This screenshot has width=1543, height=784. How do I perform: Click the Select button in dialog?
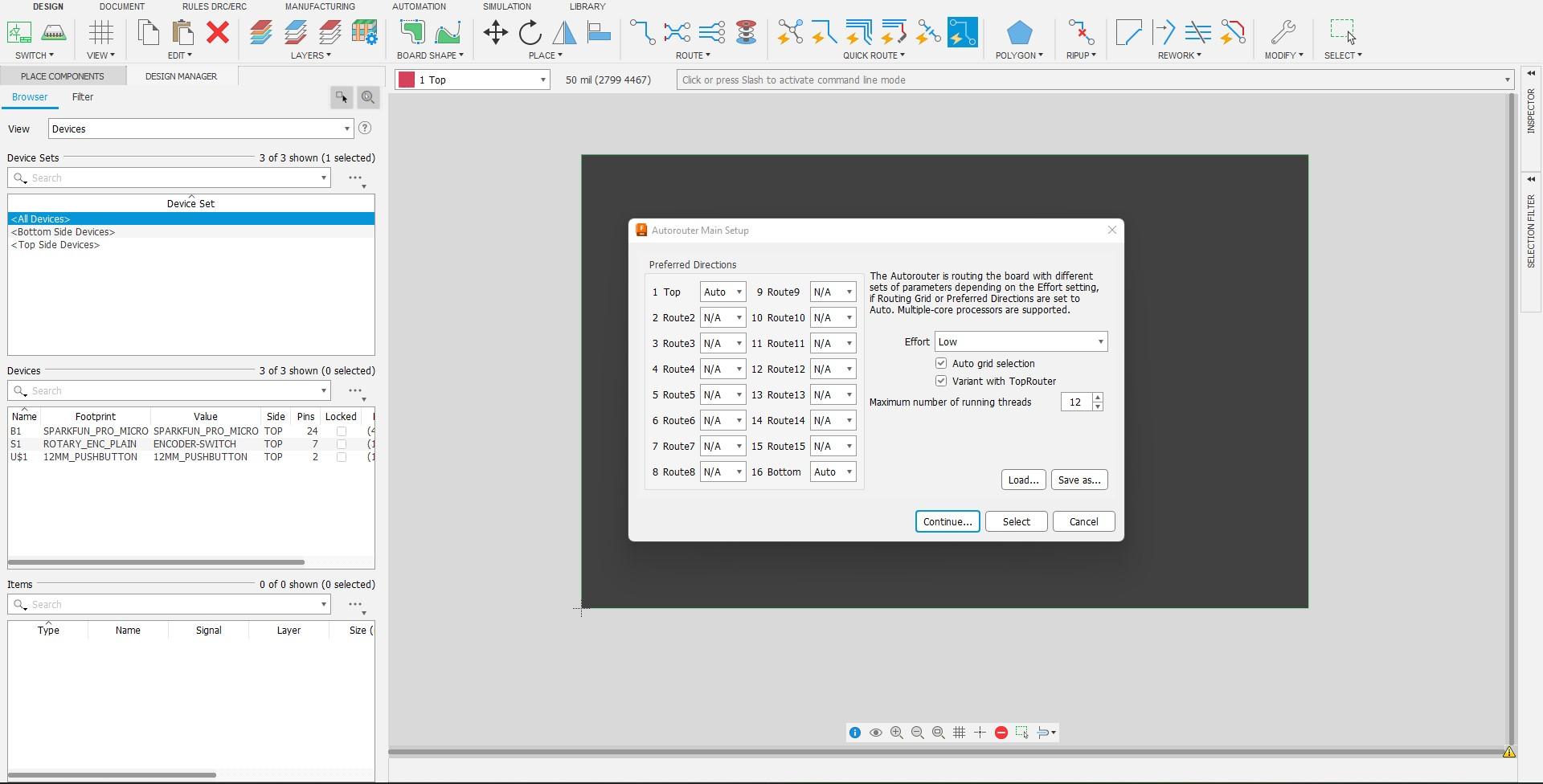(x=1016, y=522)
